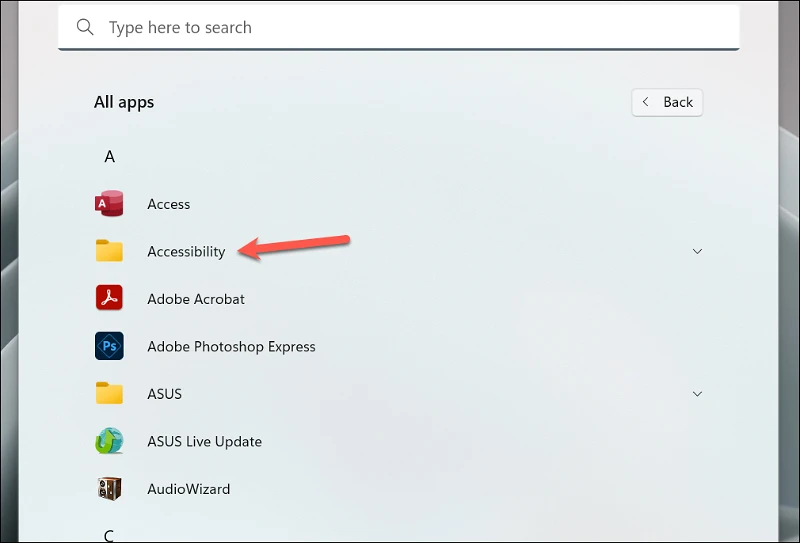Click the C letter section header

[109, 536]
